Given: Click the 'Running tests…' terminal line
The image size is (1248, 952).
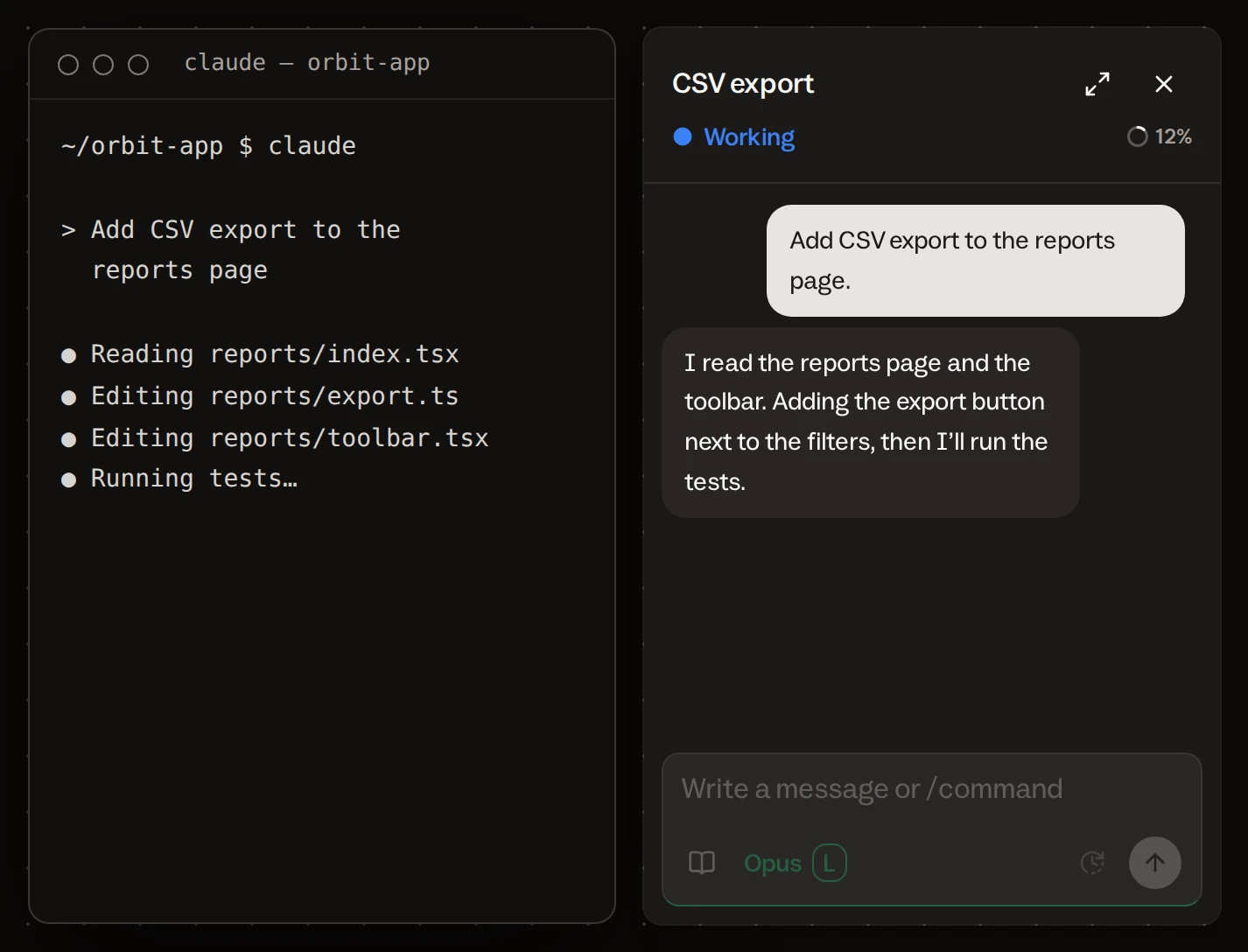Looking at the screenshot, I should pos(194,479).
